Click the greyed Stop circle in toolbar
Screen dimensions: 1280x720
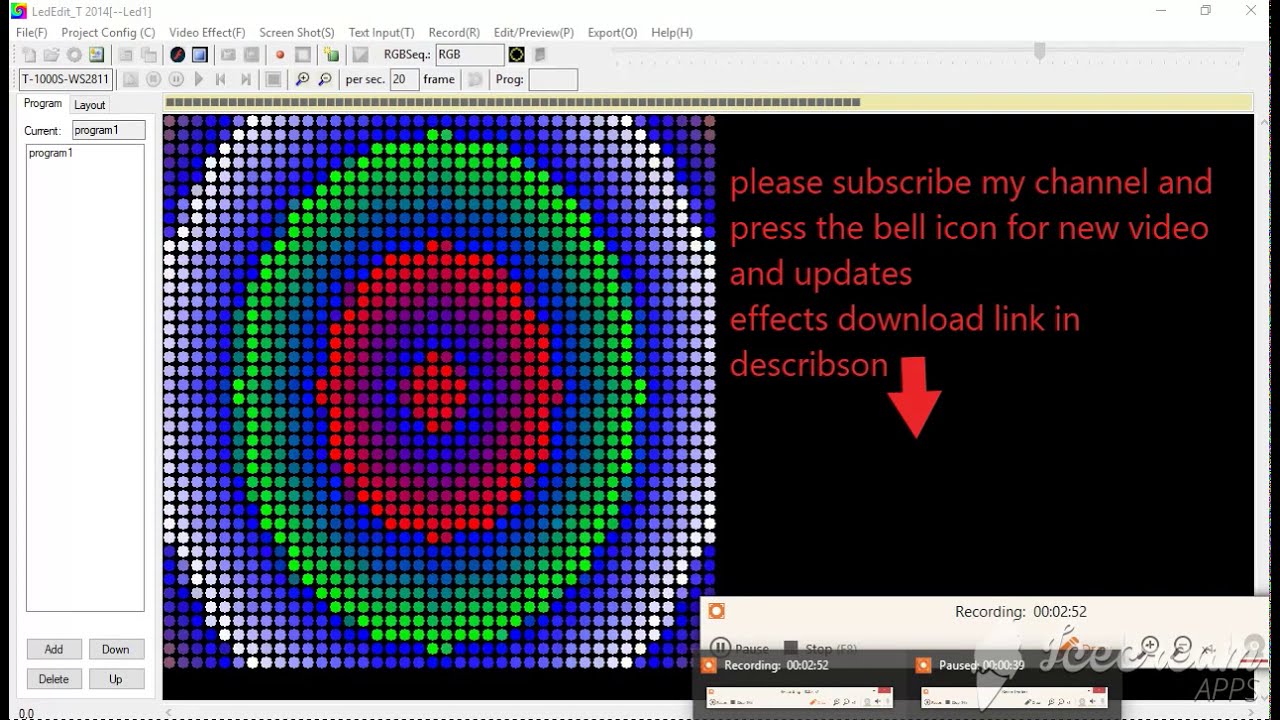[x=153, y=79]
